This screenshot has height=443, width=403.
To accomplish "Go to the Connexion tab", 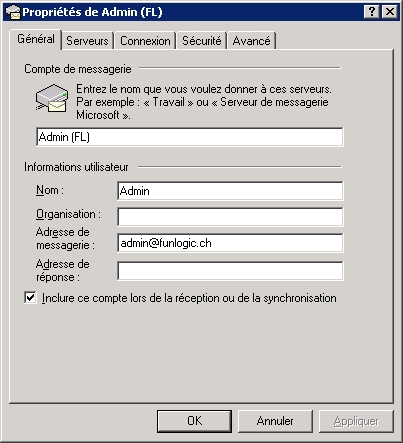I will pyautogui.click(x=145, y=41).
